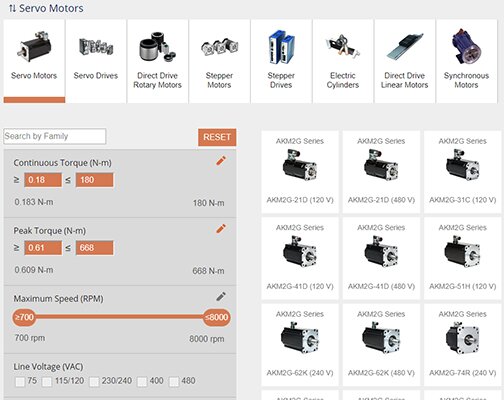Edit Maximum Speed range with pencil icon
Viewport: 504px width, 400px height.
[x=221, y=297]
